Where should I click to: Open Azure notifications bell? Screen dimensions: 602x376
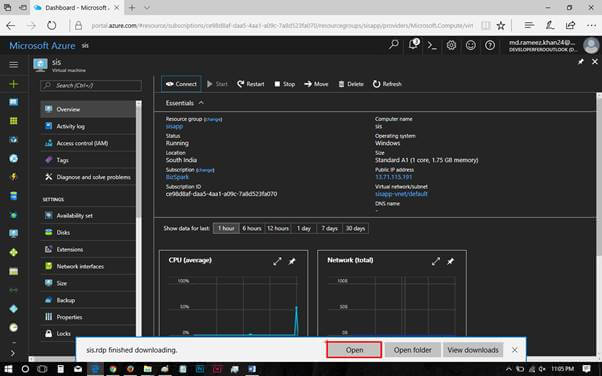click(x=413, y=45)
